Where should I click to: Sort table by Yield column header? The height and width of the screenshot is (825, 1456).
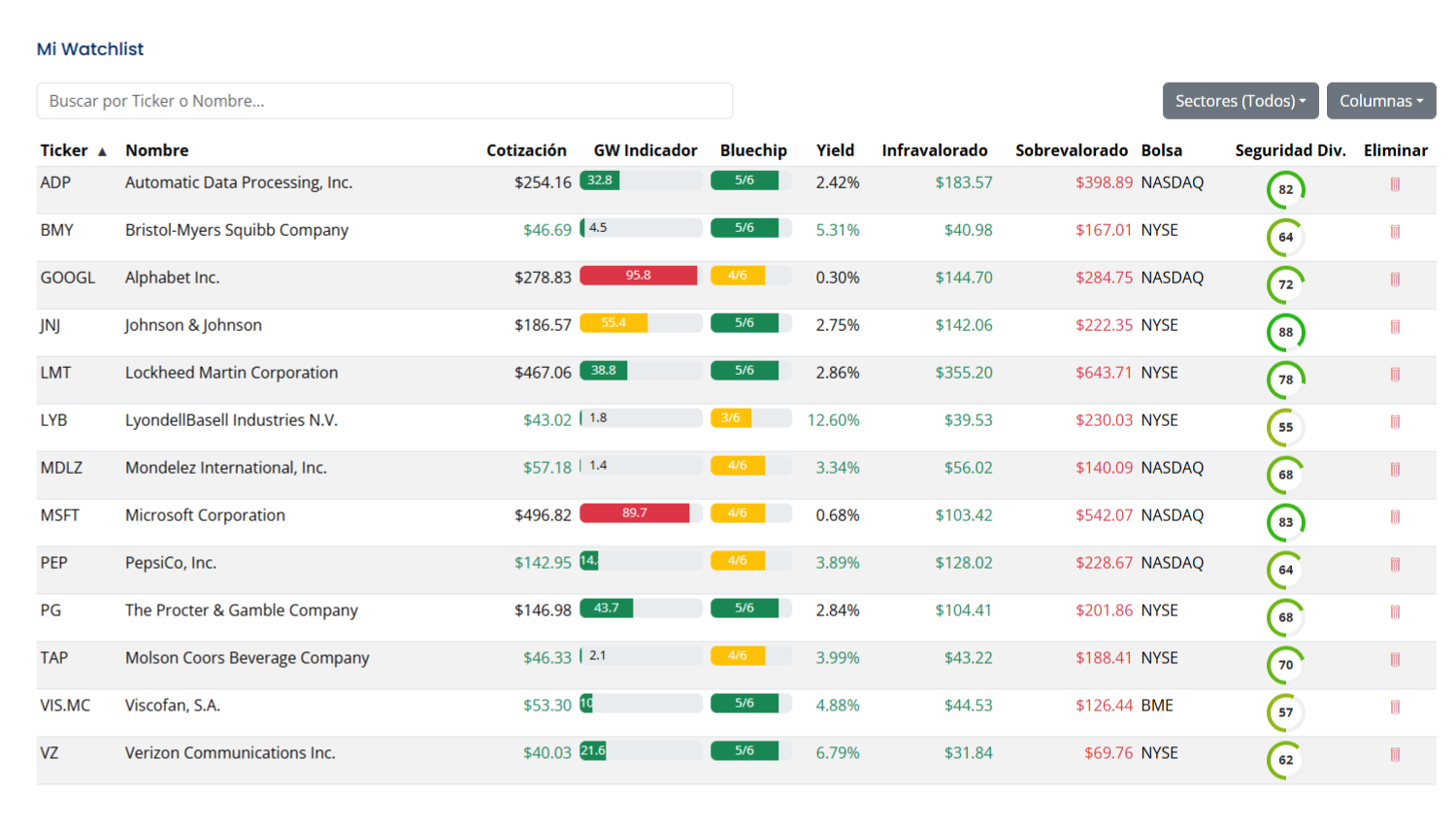[x=835, y=150]
